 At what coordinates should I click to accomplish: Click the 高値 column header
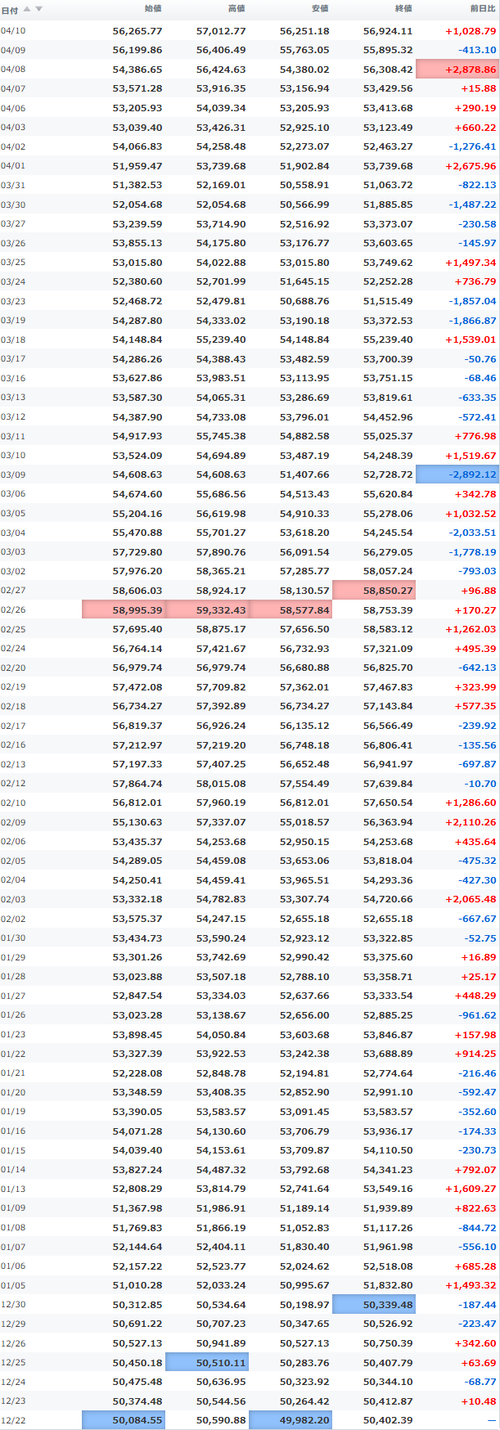coord(236,9)
